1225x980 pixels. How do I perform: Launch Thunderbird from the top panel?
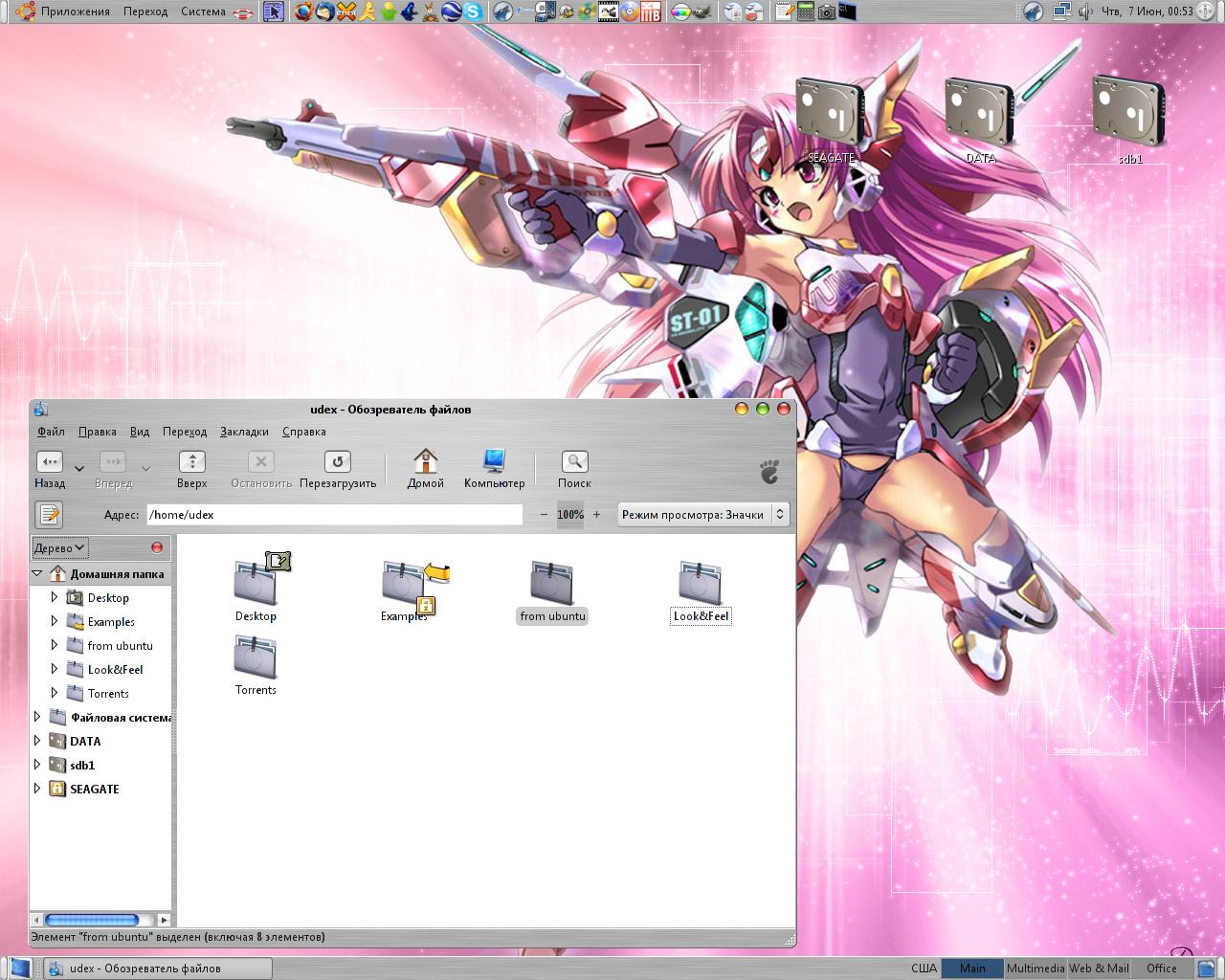click(324, 11)
